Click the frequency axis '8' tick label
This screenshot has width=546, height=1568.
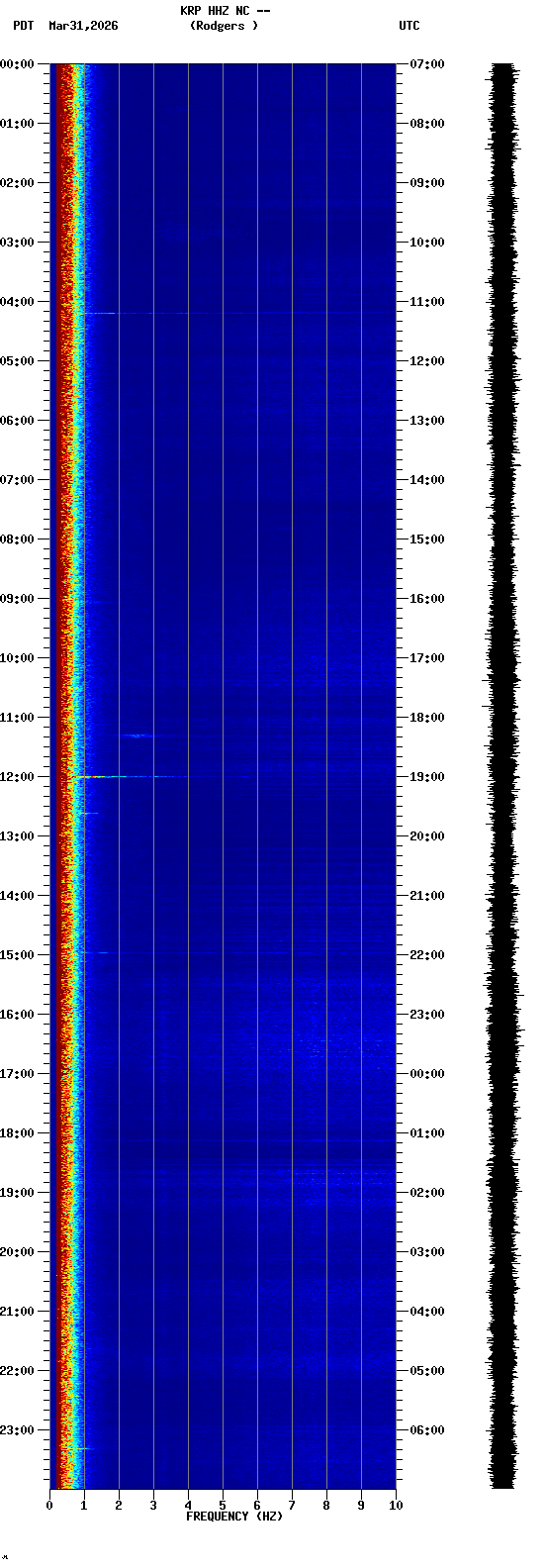(326, 1506)
